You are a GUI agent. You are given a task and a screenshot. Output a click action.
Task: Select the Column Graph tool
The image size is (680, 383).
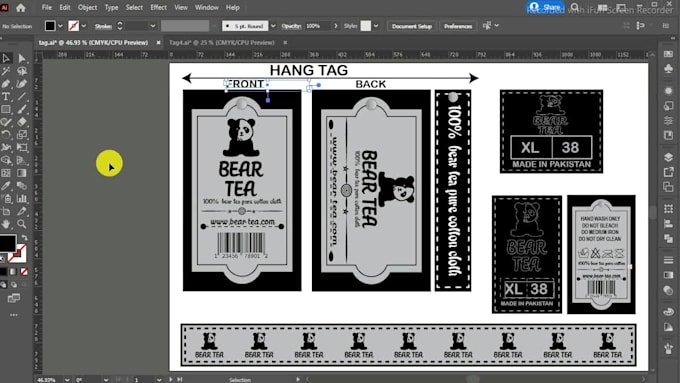22,199
